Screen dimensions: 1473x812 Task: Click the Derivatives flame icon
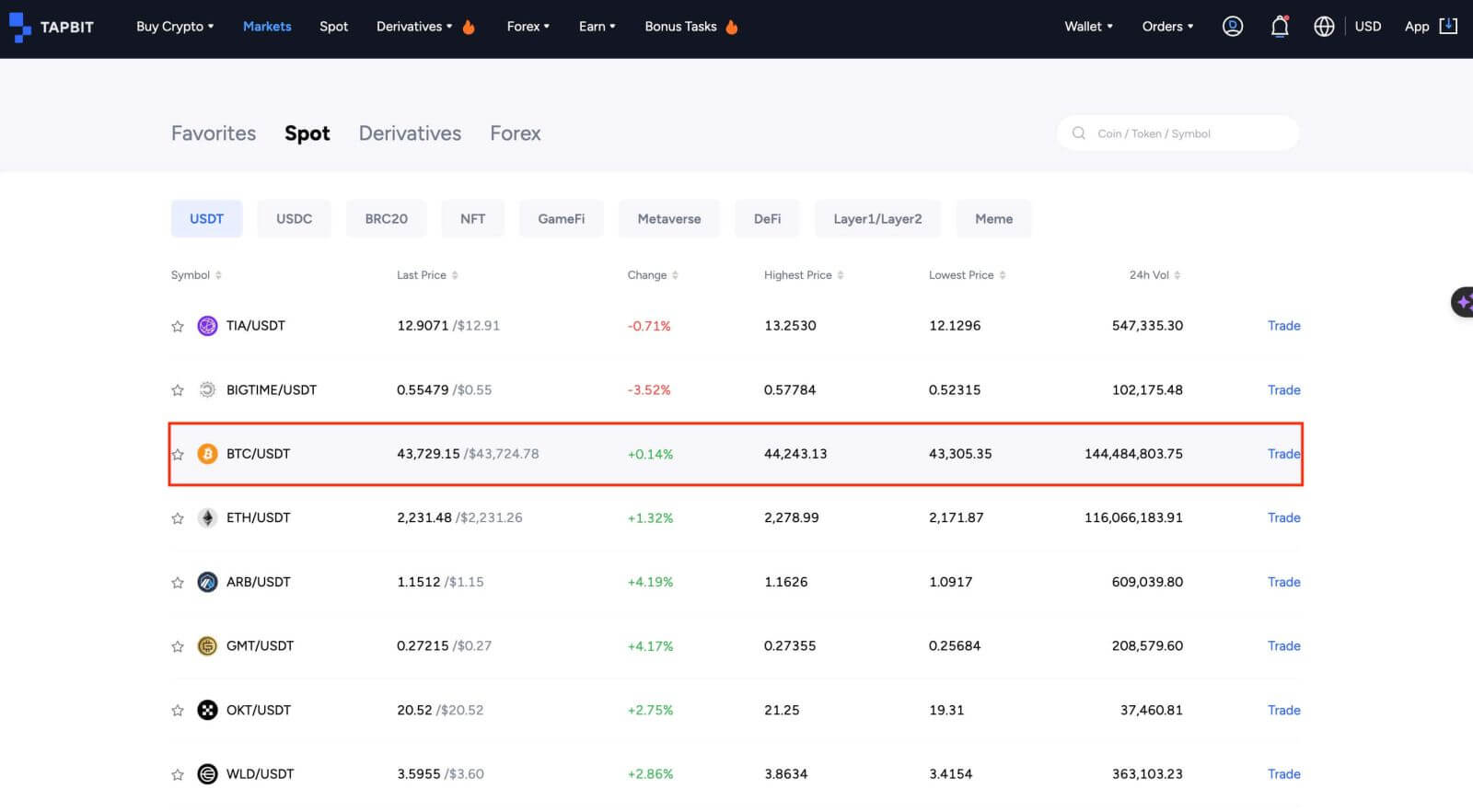469,27
